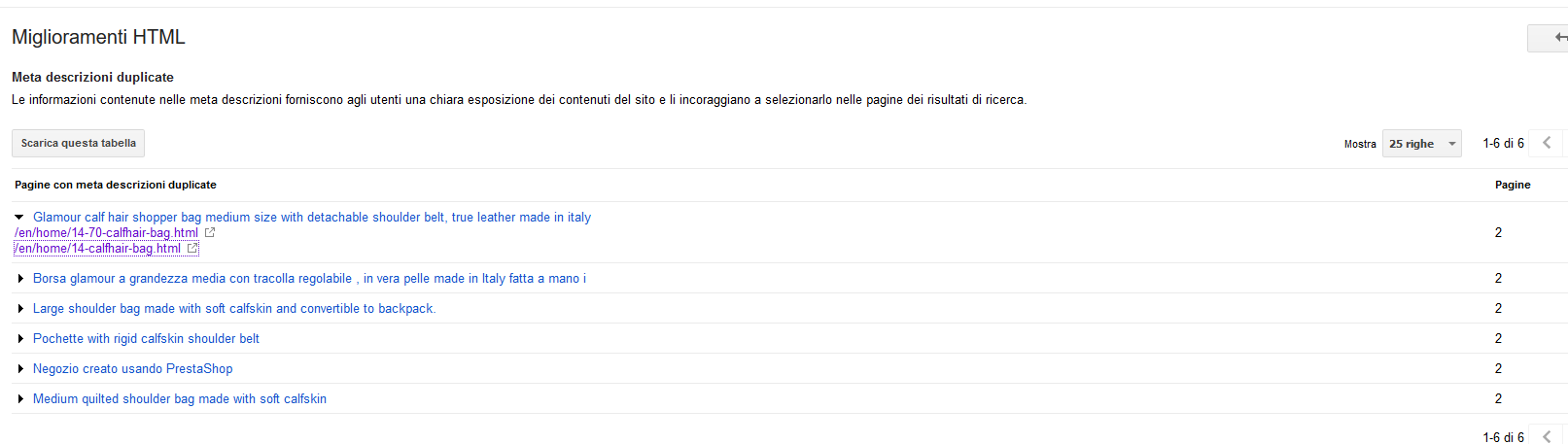Click the Negozio creato usando PrestaShop link

pyautogui.click(x=132, y=369)
